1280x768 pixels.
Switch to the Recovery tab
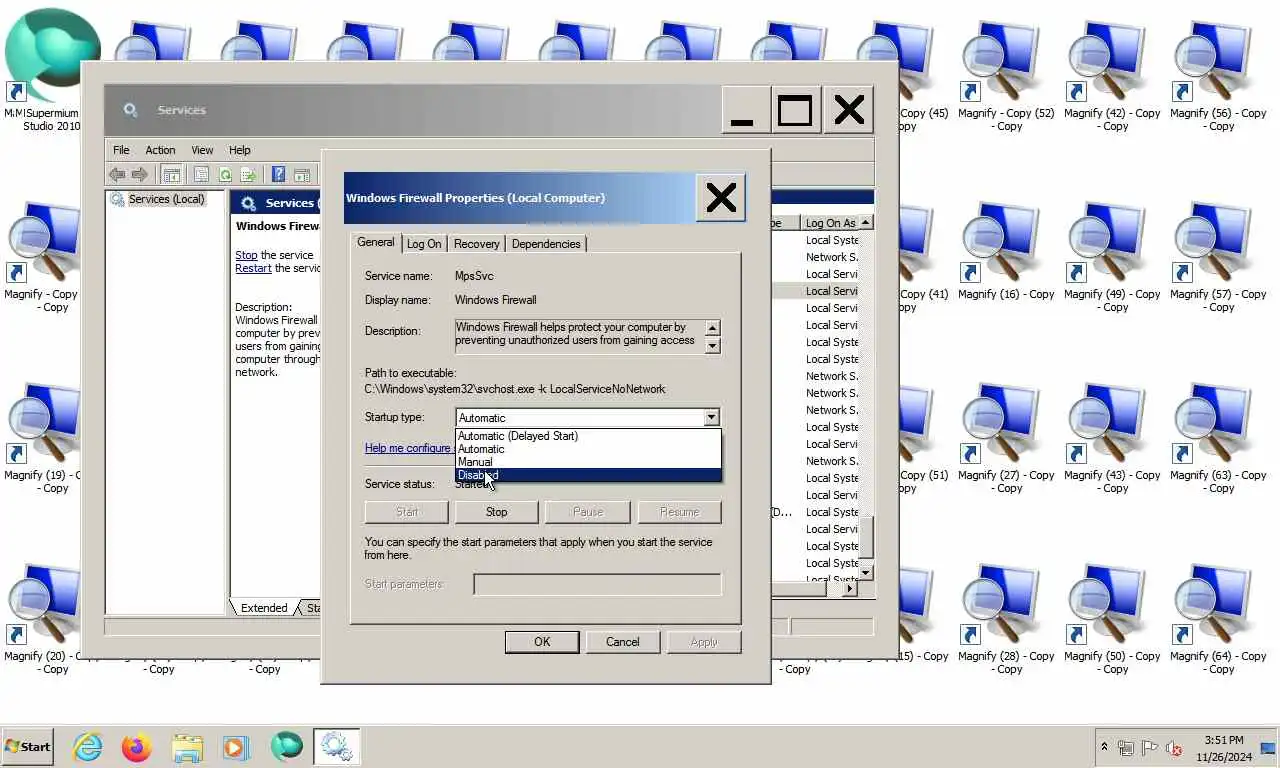pyautogui.click(x=476, y=244)
